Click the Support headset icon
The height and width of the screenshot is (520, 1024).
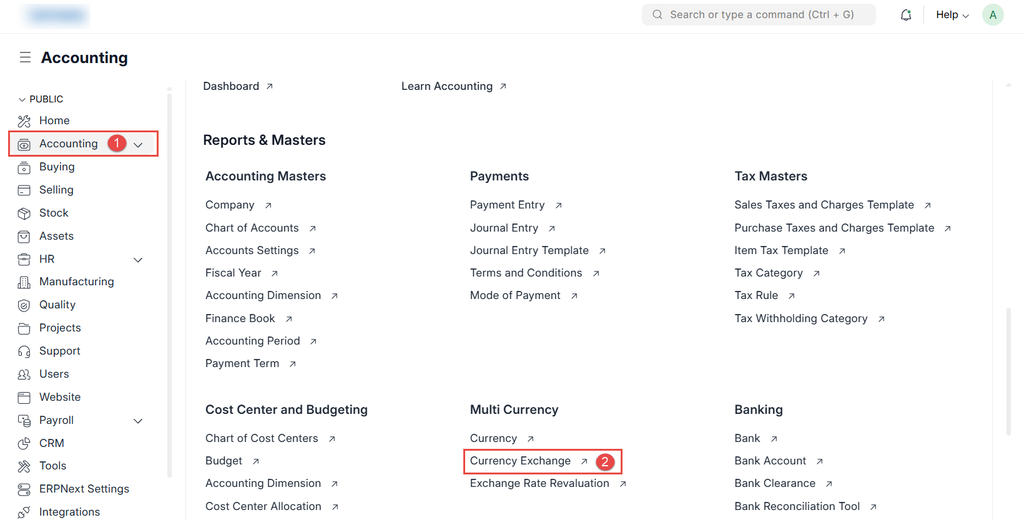point(24,351)
